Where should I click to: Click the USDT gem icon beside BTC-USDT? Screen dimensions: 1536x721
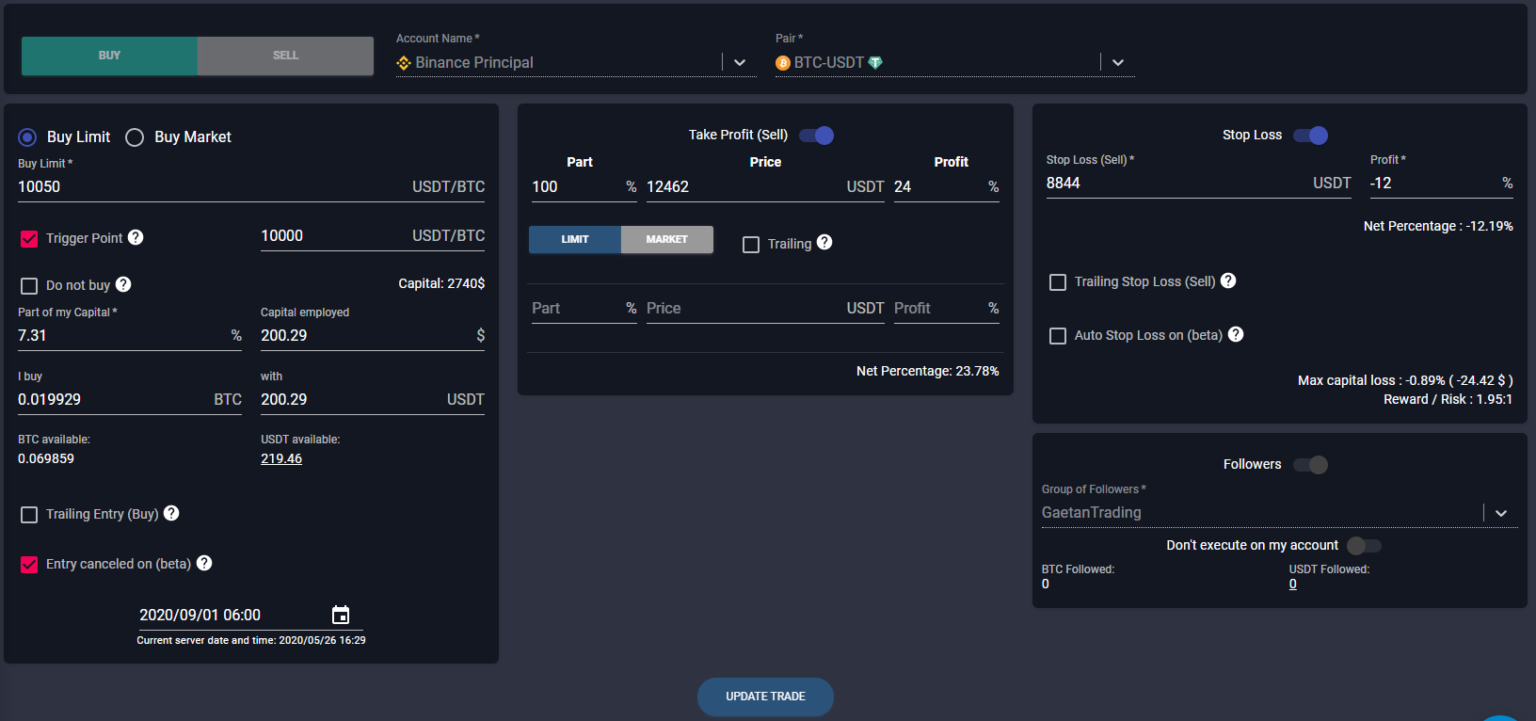coord(878,62)
